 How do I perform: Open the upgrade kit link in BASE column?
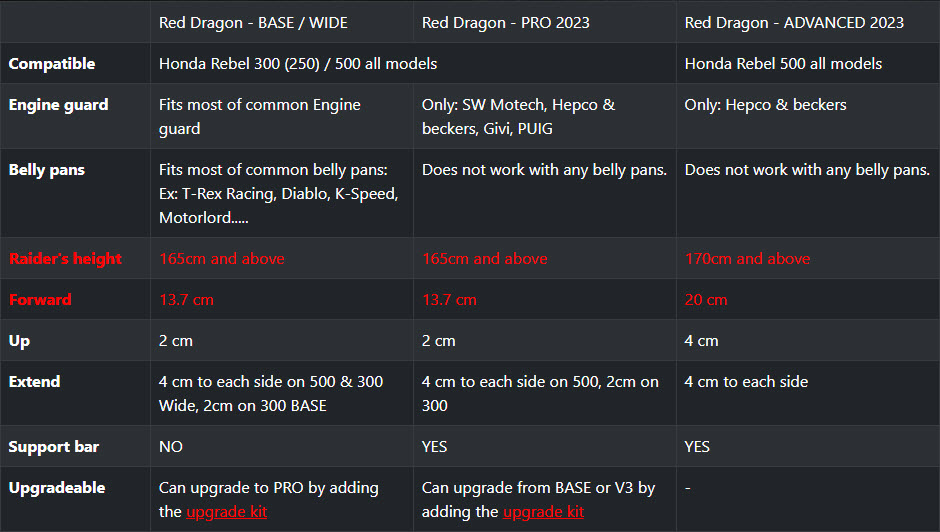click(x=227, y=512)
